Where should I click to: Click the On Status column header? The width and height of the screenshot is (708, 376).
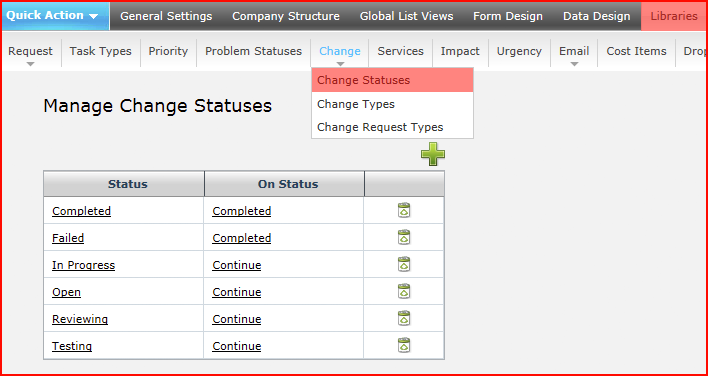(284, 184)
